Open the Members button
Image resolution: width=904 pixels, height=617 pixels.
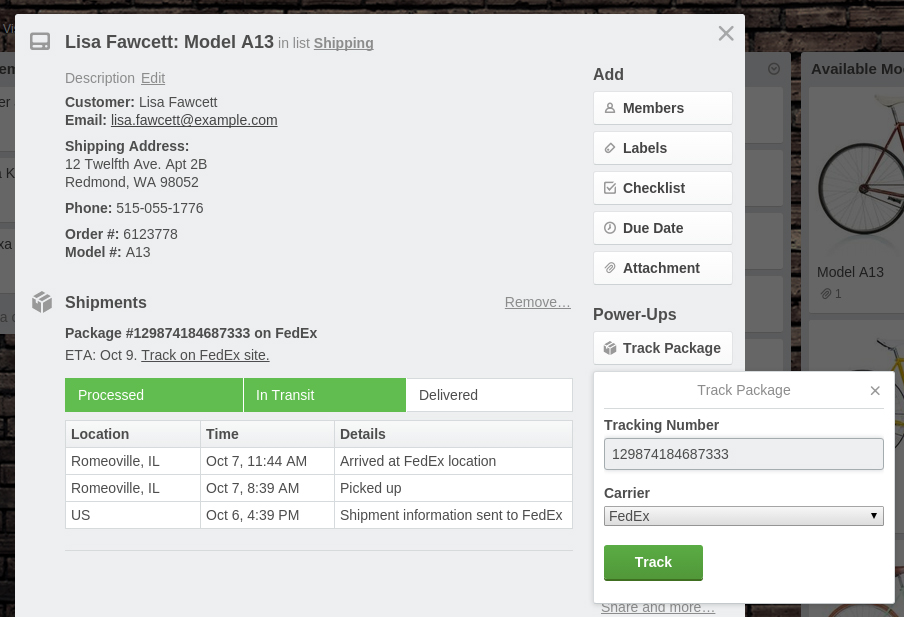click(x=662, y=108)
